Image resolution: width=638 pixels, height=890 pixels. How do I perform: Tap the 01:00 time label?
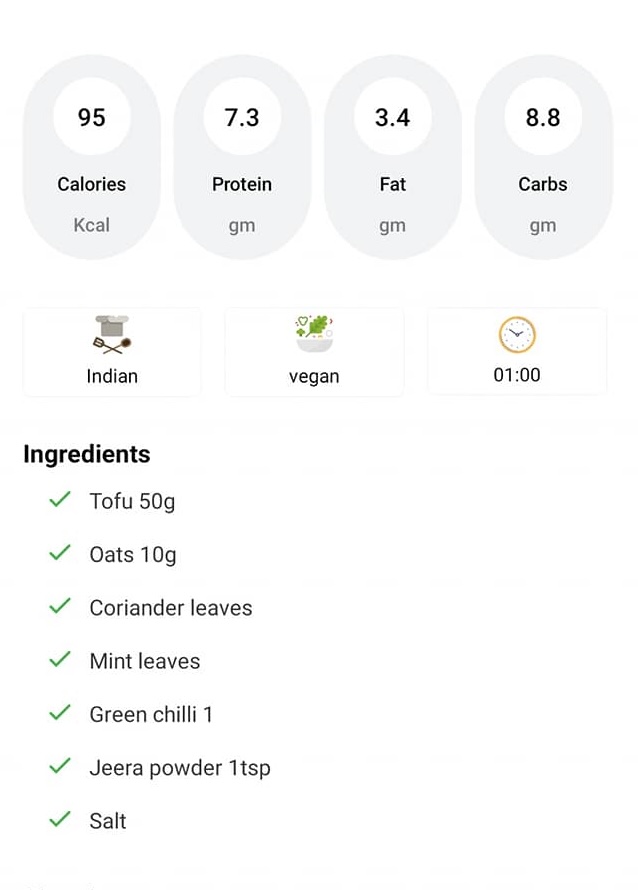517,375
